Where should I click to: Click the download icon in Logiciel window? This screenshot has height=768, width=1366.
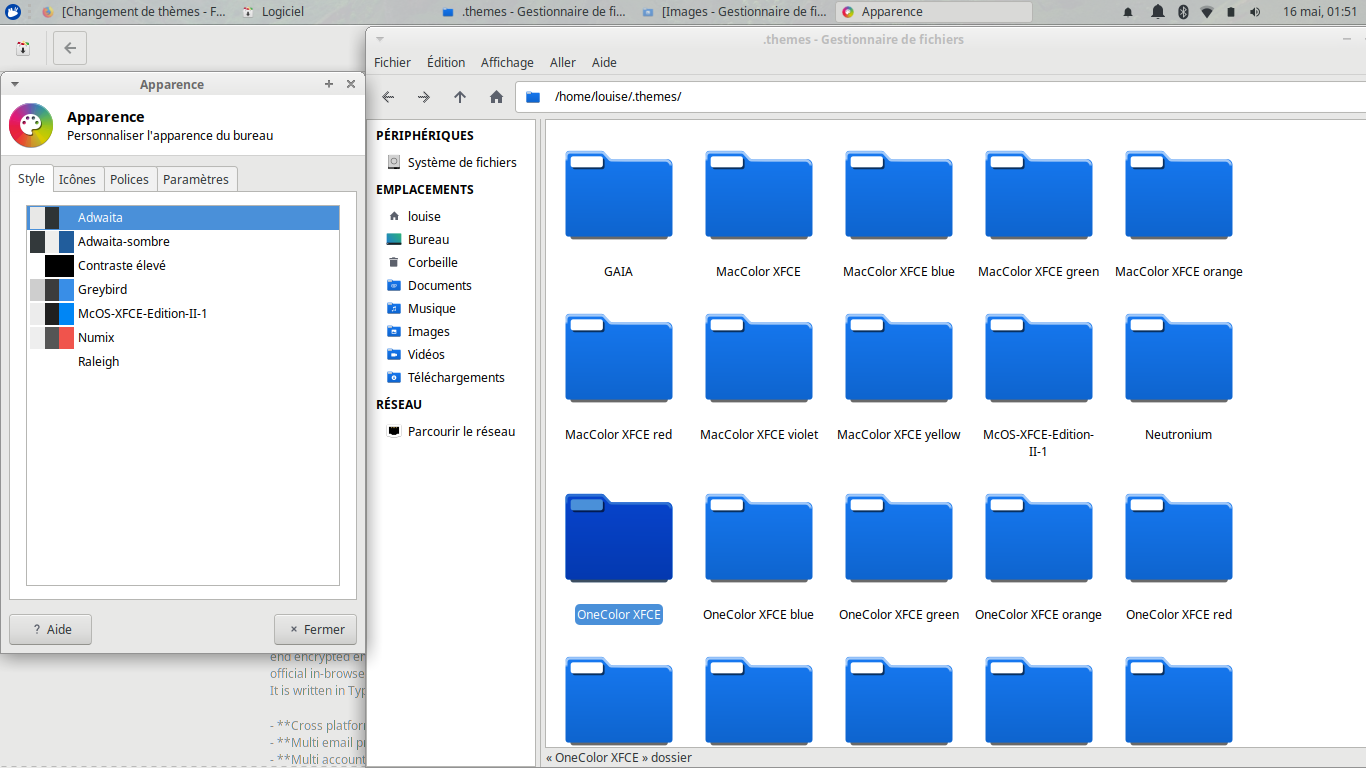[x=22, y=48]
